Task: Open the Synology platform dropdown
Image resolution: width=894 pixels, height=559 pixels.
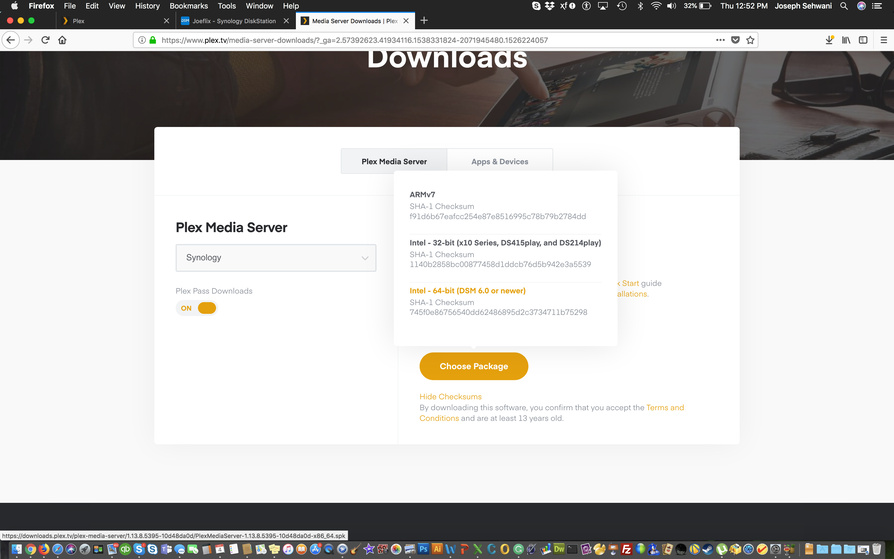Action: (276, 258)
